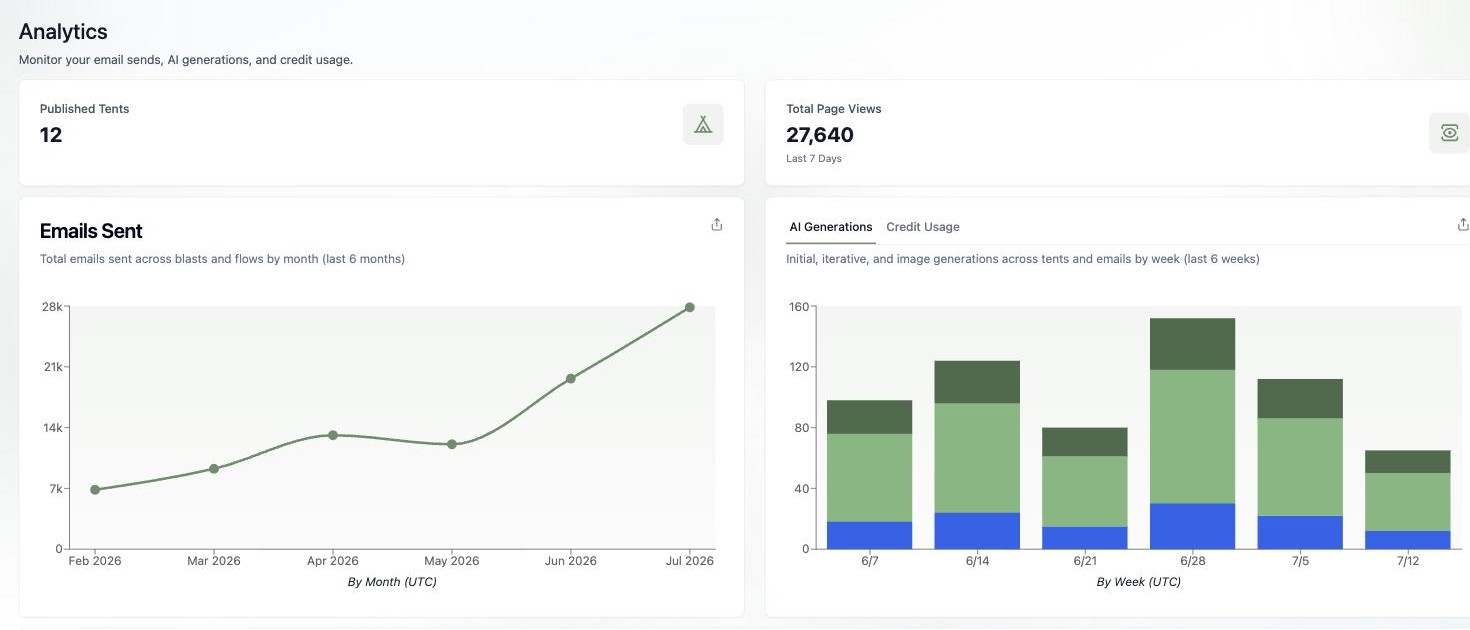Click the eye icon in Total Page Views card
The image size is (1470, 630).
pyautogui.click(x=1449, y=132)
